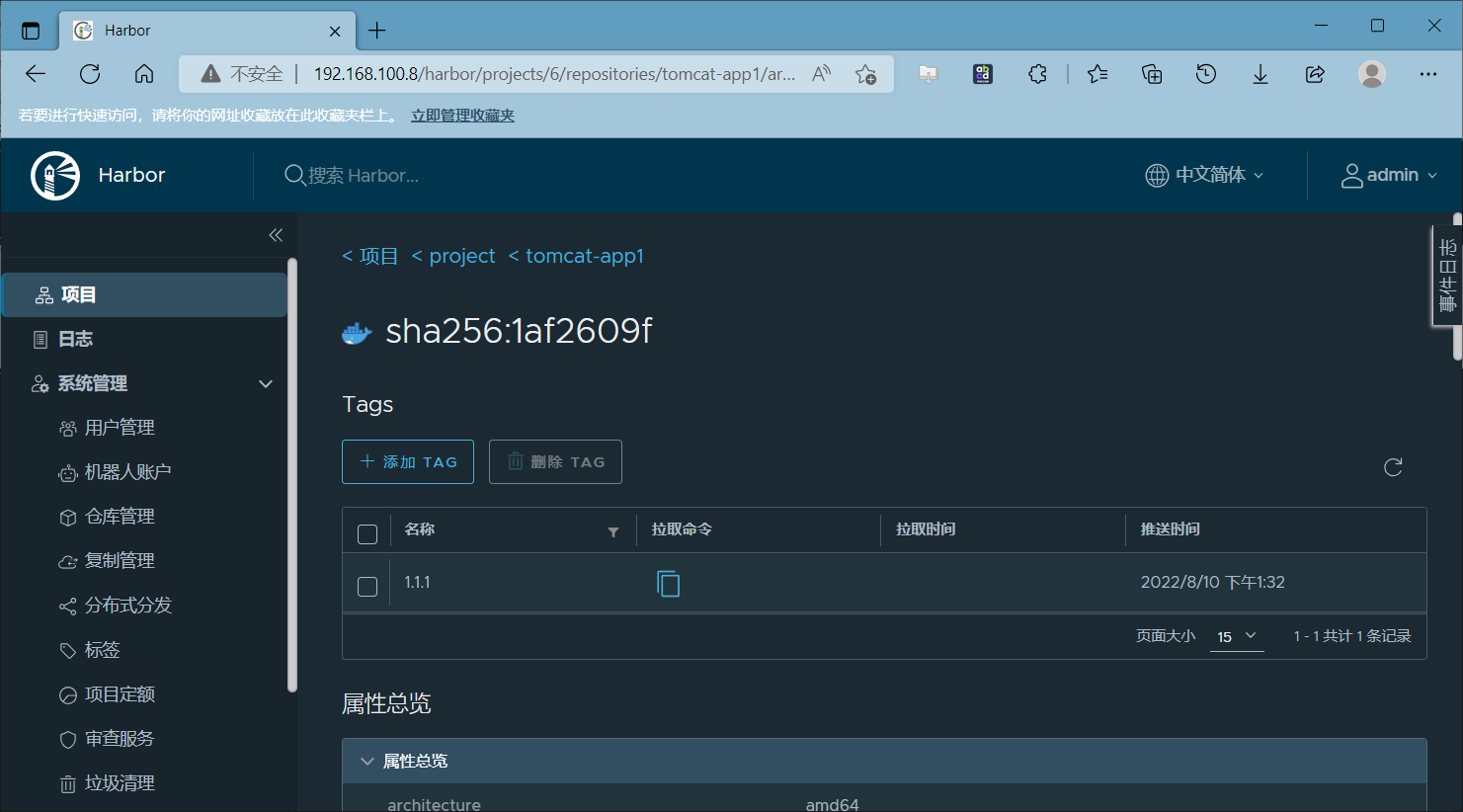The image size is (1463, 812).
Task: Click the tag name 1.1.1
Action: click(x=417, y=583)
